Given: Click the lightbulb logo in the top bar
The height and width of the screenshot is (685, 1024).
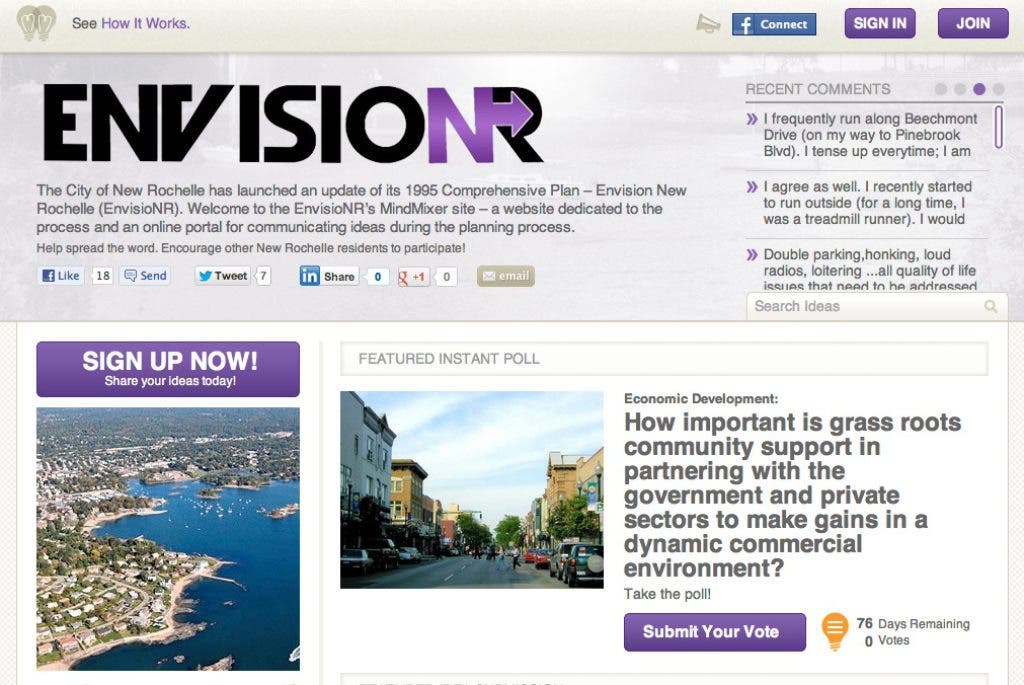Looking at the screenshot, I should 36,23.
